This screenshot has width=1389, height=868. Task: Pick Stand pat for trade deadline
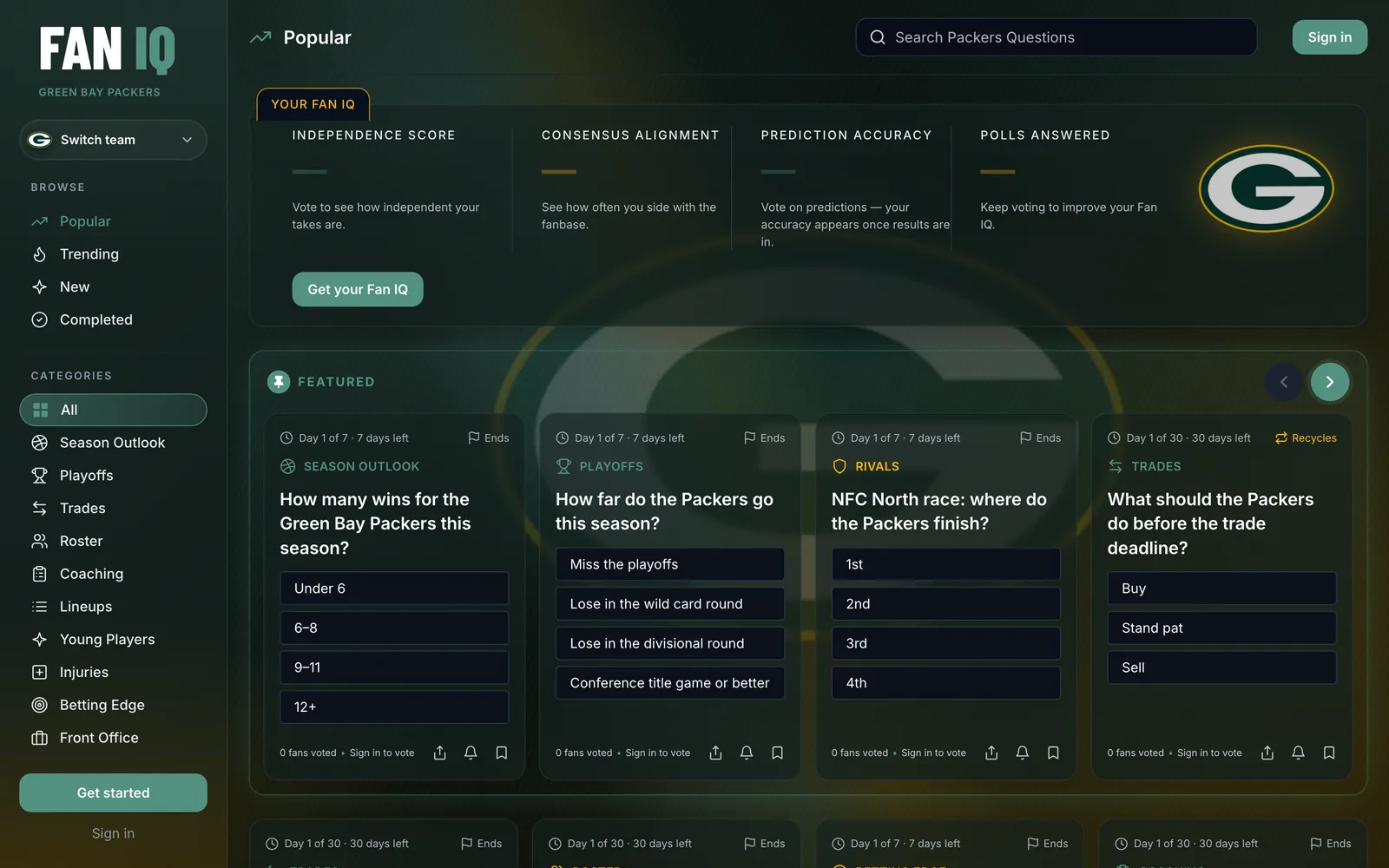point(1222,628)
